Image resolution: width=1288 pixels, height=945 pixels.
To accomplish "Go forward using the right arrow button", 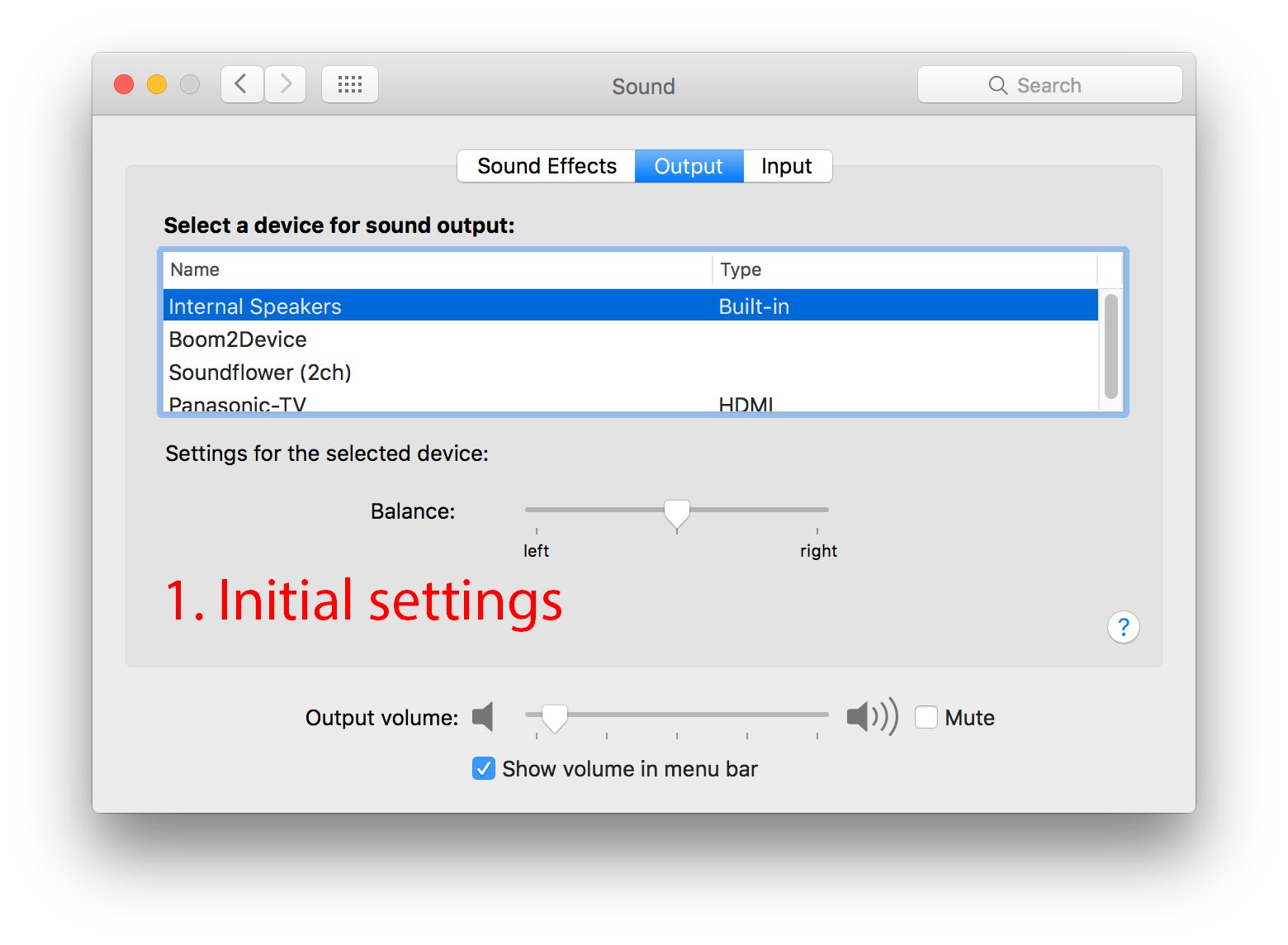I will (286, 84).
